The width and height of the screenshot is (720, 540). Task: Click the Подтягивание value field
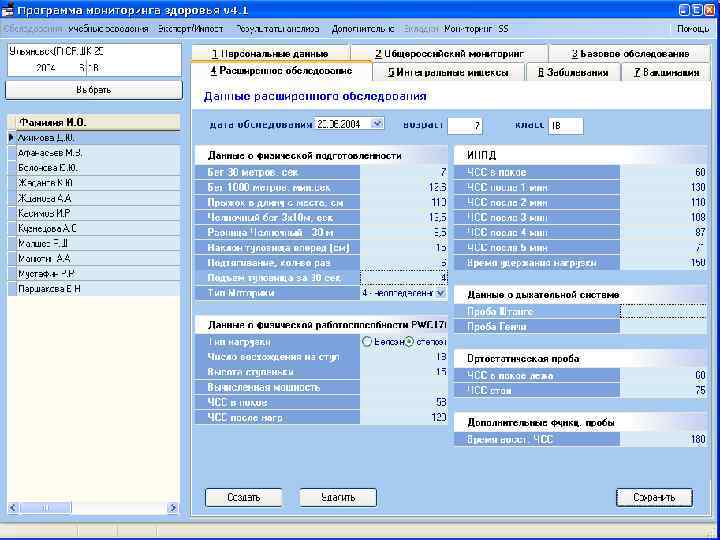(404, 263)
